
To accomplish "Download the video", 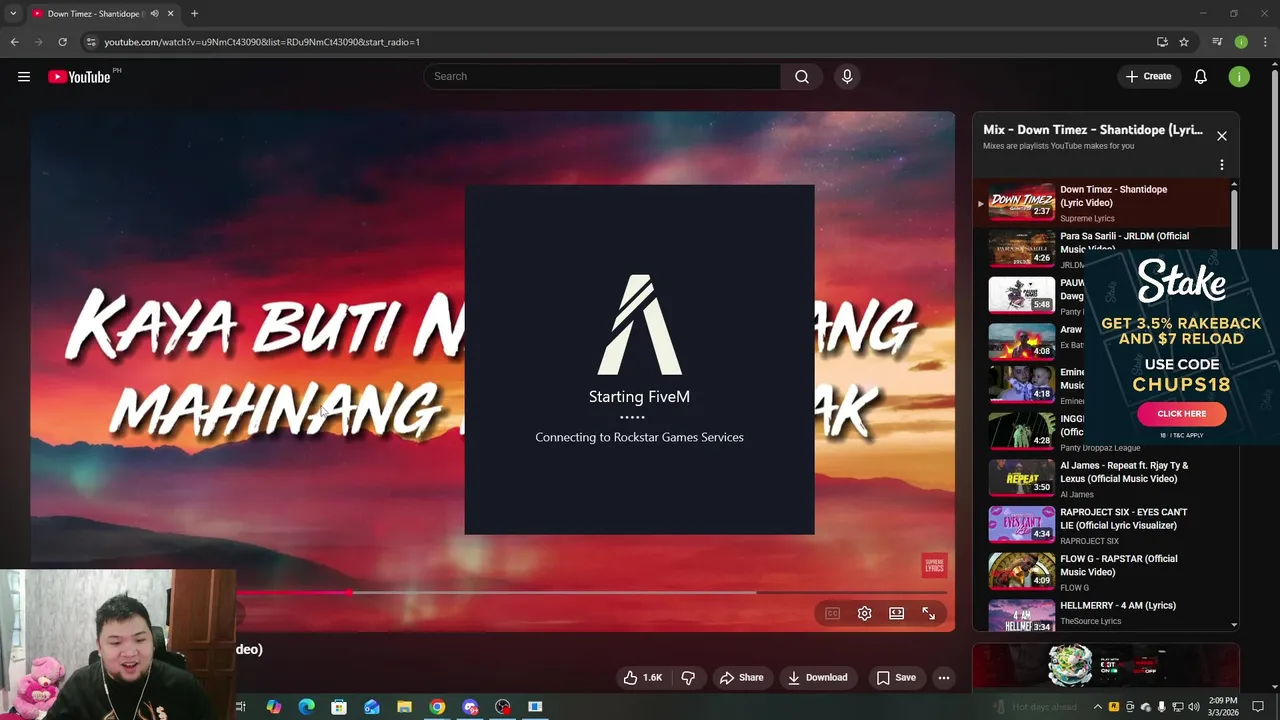I will click(817, 678).
